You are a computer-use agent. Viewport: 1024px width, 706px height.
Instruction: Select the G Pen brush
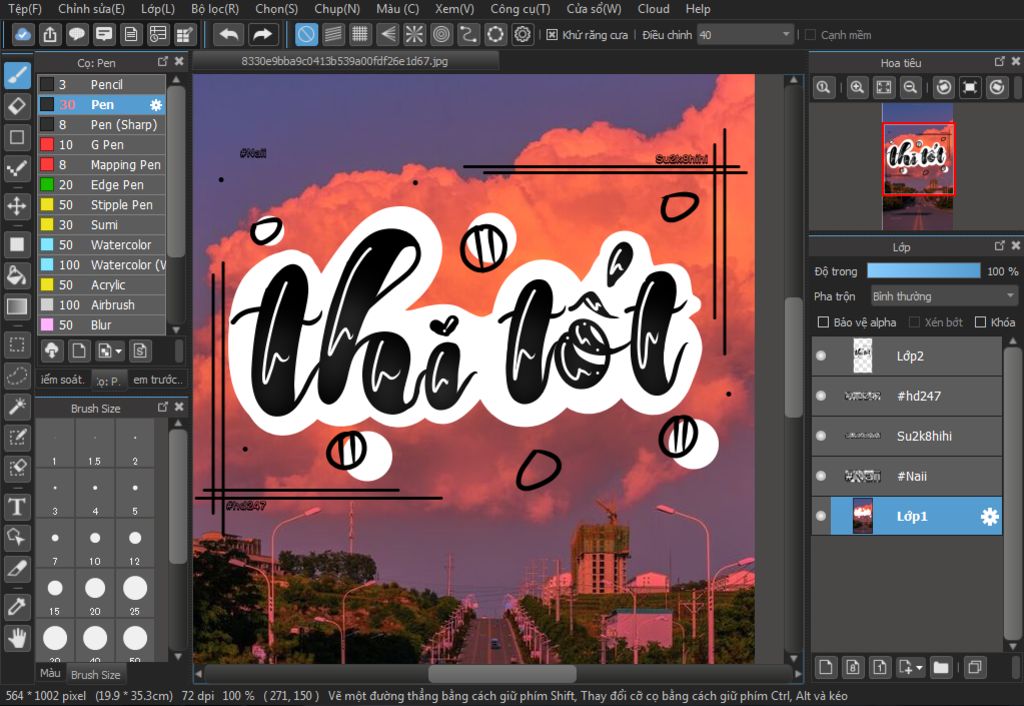click(101, 145)
